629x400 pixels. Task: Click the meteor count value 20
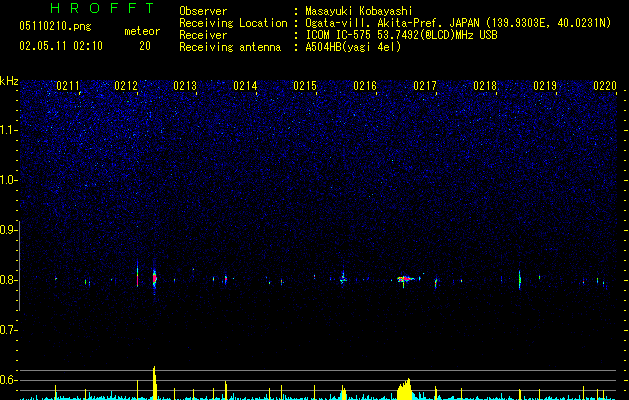pos(145,46)
